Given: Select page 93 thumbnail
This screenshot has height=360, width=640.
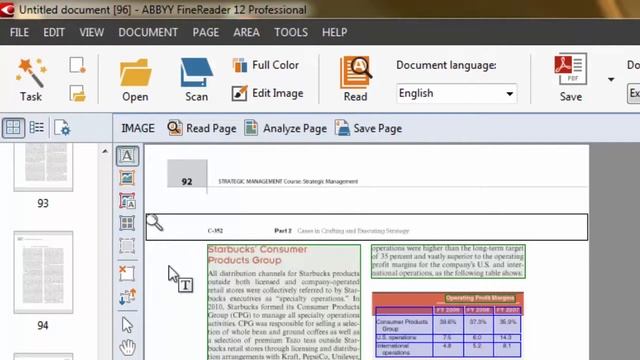Looking at the screenshot, I should pos(43,167).
